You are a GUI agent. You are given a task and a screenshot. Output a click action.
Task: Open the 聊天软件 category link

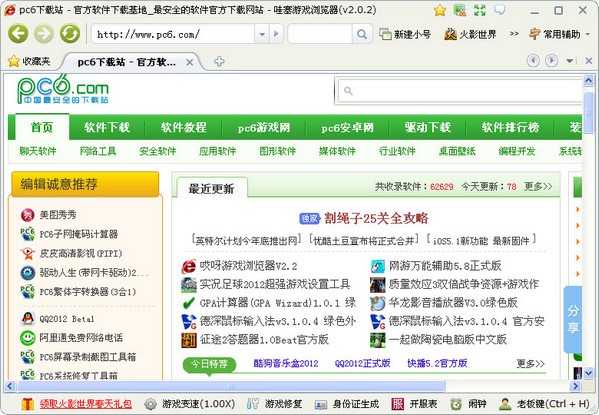tap(38, 151)
